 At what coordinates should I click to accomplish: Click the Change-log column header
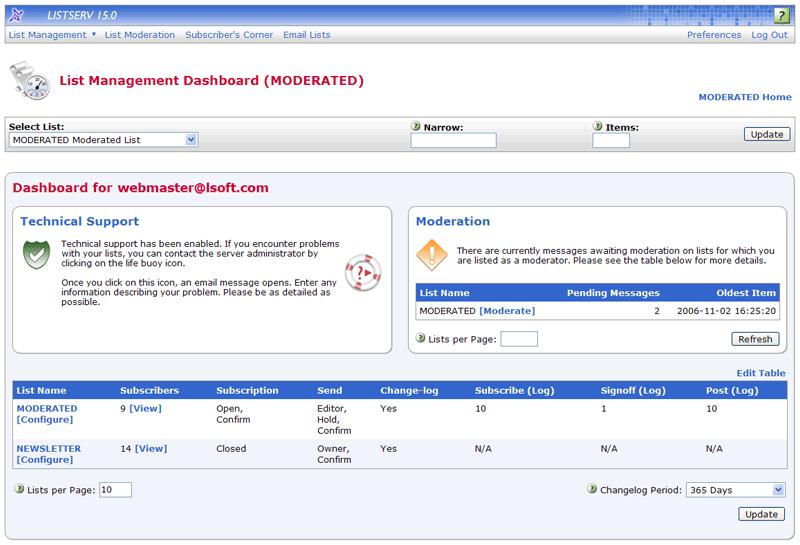pos(409,390)
